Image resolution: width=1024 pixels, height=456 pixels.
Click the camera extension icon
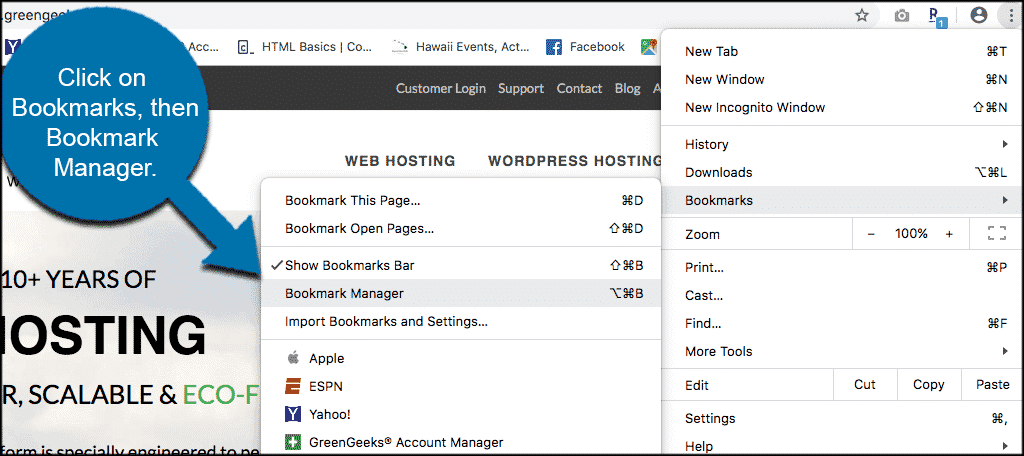901,16
